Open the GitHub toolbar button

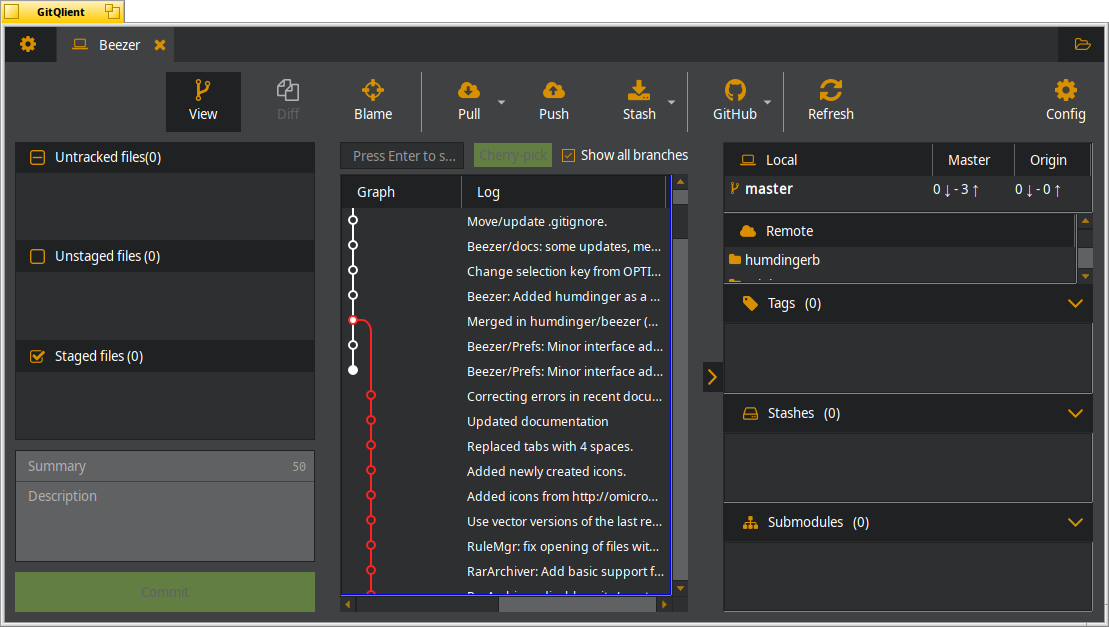pos(735,101)
